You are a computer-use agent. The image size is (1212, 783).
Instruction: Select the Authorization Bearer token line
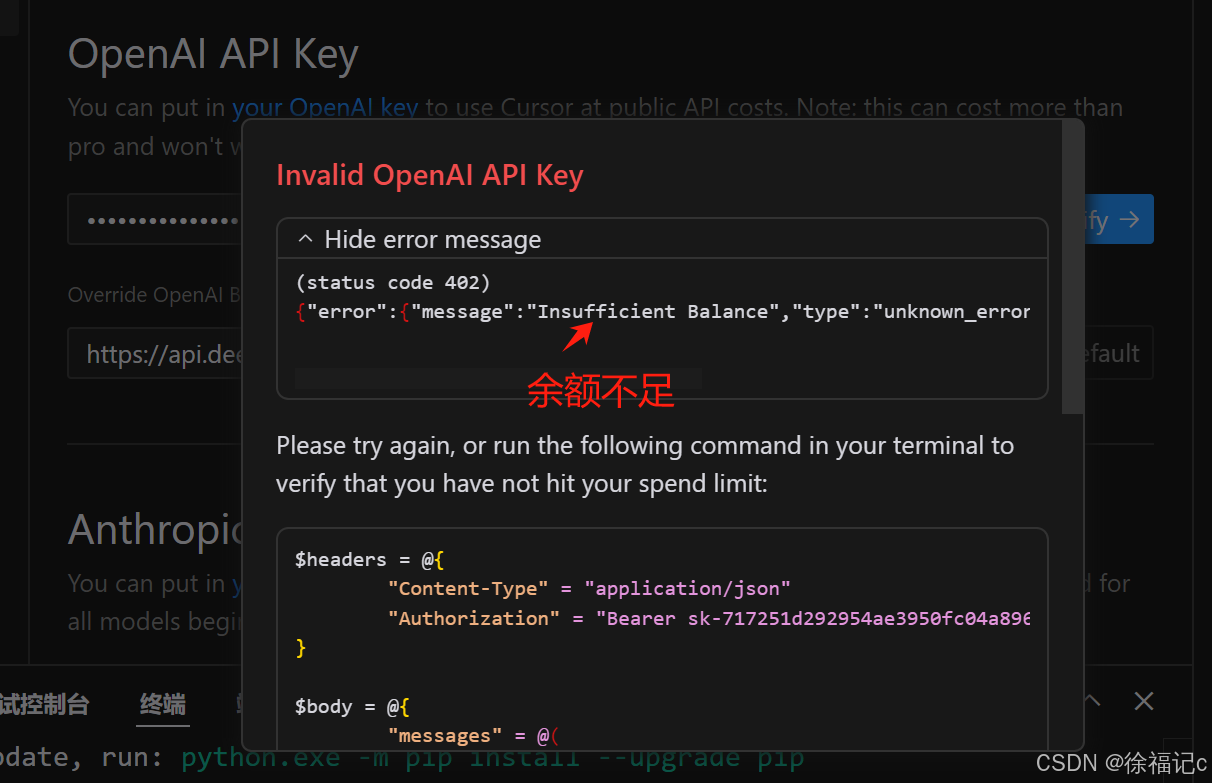709,619
